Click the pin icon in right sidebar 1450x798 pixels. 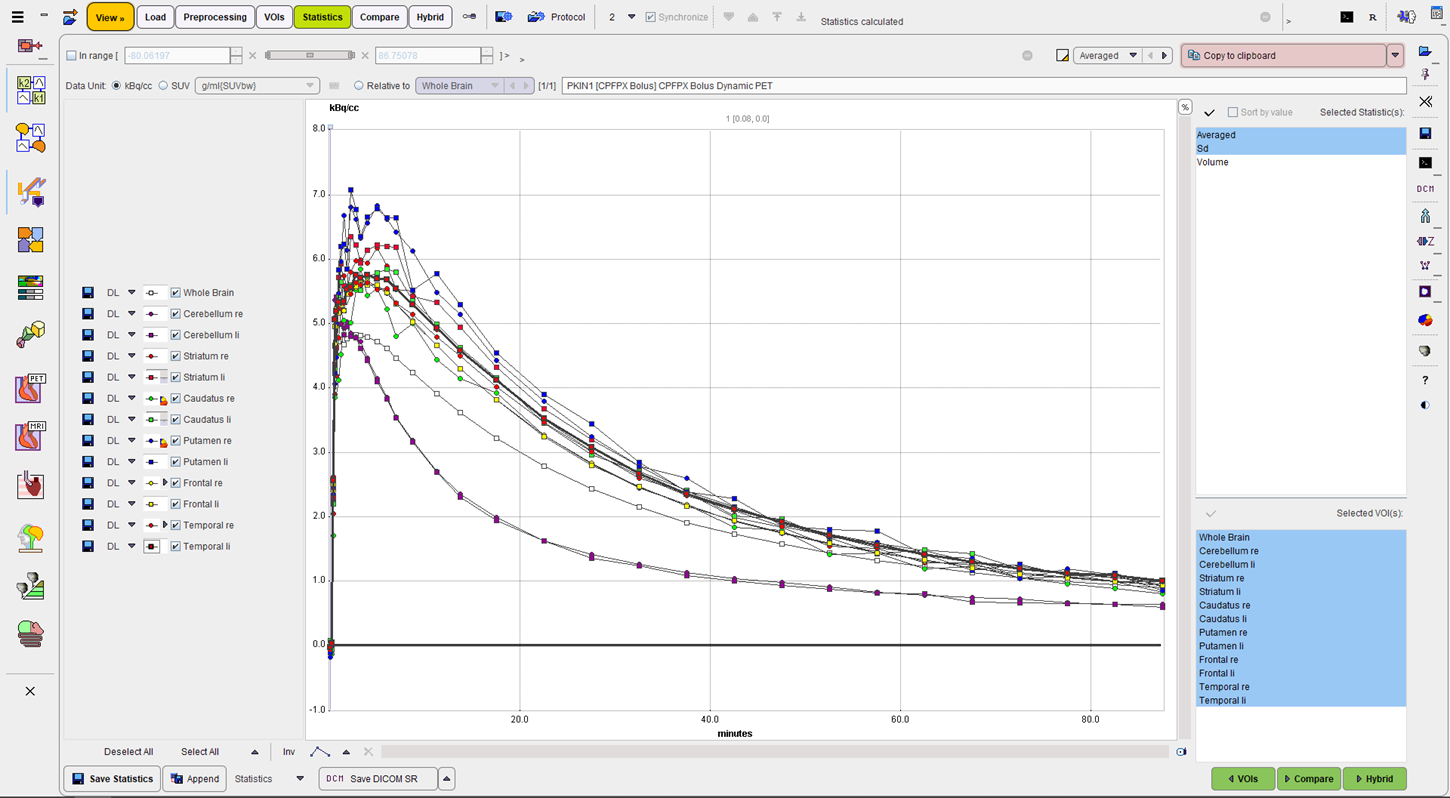1425,75
